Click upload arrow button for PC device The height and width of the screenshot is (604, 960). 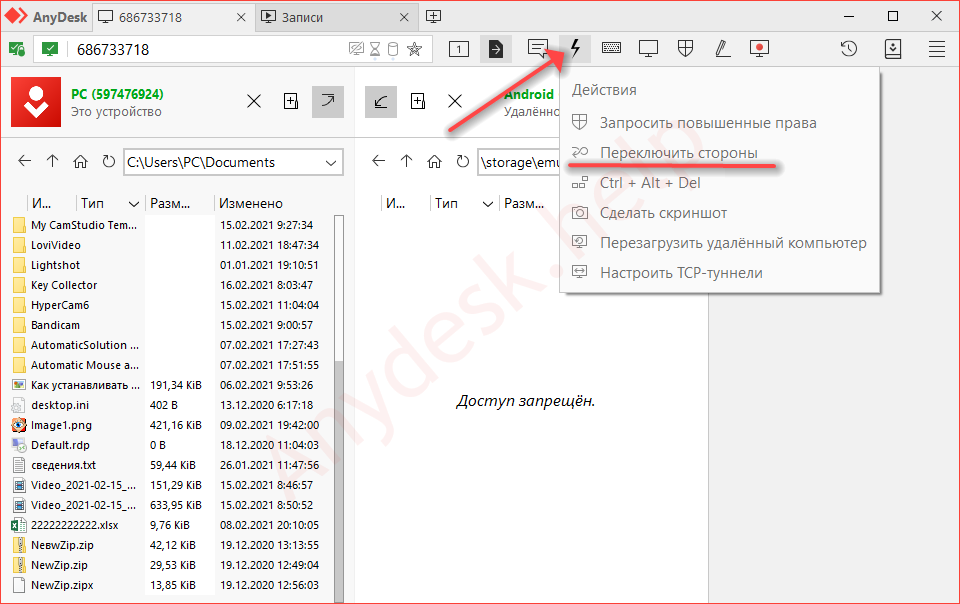point(326,101)
